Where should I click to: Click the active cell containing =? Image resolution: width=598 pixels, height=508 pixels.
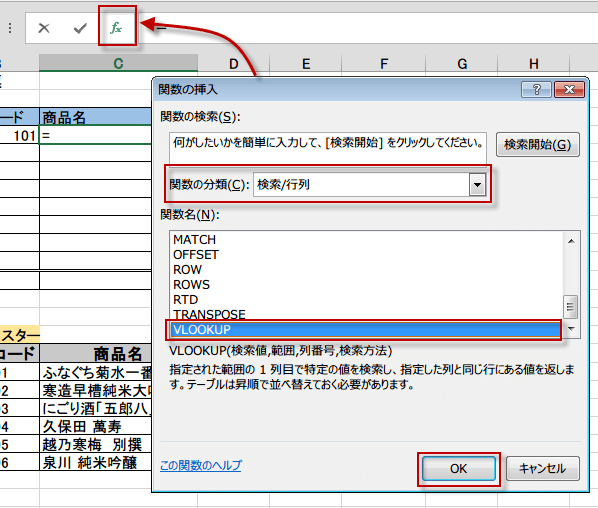(96, 135)
